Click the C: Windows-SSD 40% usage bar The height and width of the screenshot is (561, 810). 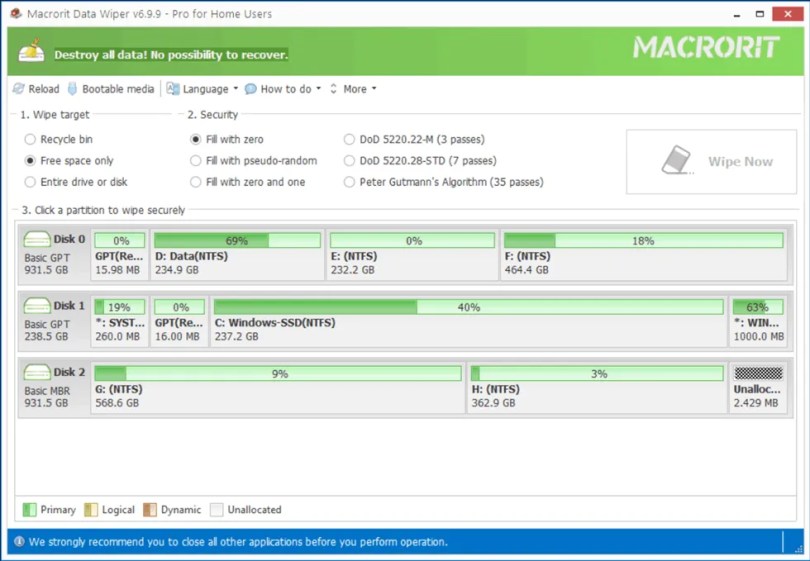[x=469, y=307]
